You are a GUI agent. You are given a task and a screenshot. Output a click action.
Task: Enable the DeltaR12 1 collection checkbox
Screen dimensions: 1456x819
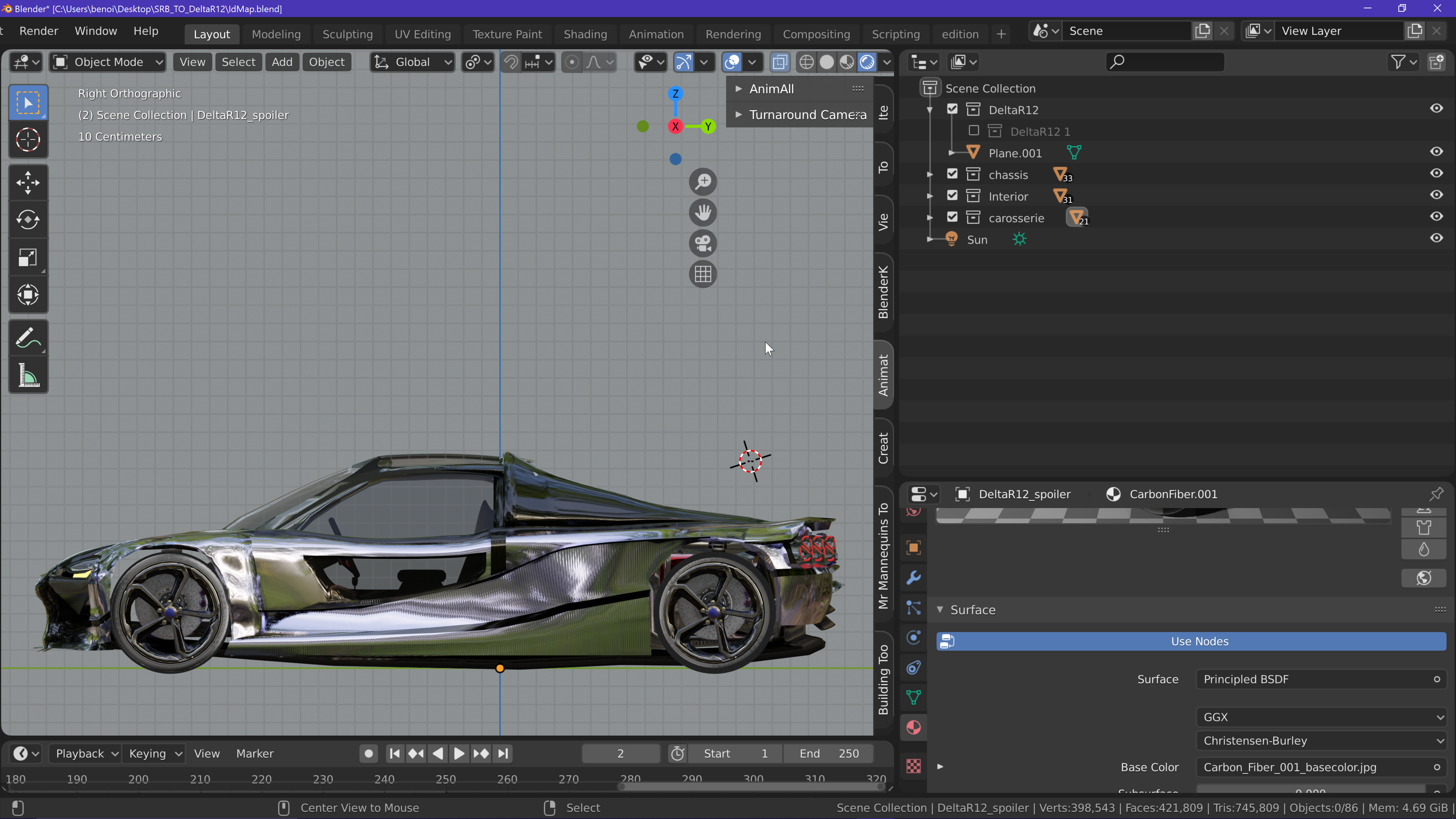pyautogui.click(x=973, y=131)
